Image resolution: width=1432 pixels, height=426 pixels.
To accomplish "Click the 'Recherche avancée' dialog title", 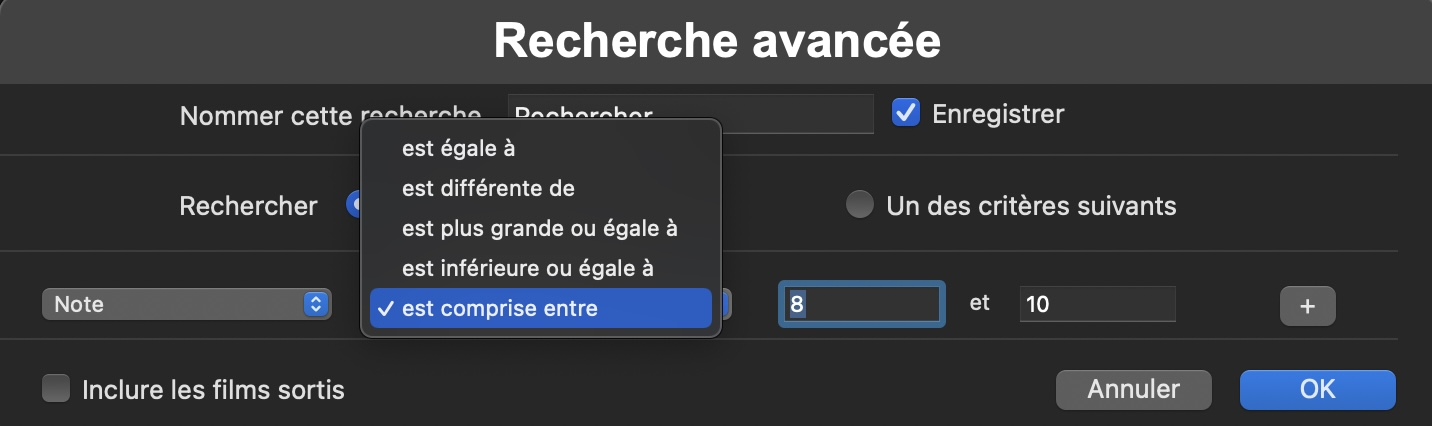I will point(716,40).
